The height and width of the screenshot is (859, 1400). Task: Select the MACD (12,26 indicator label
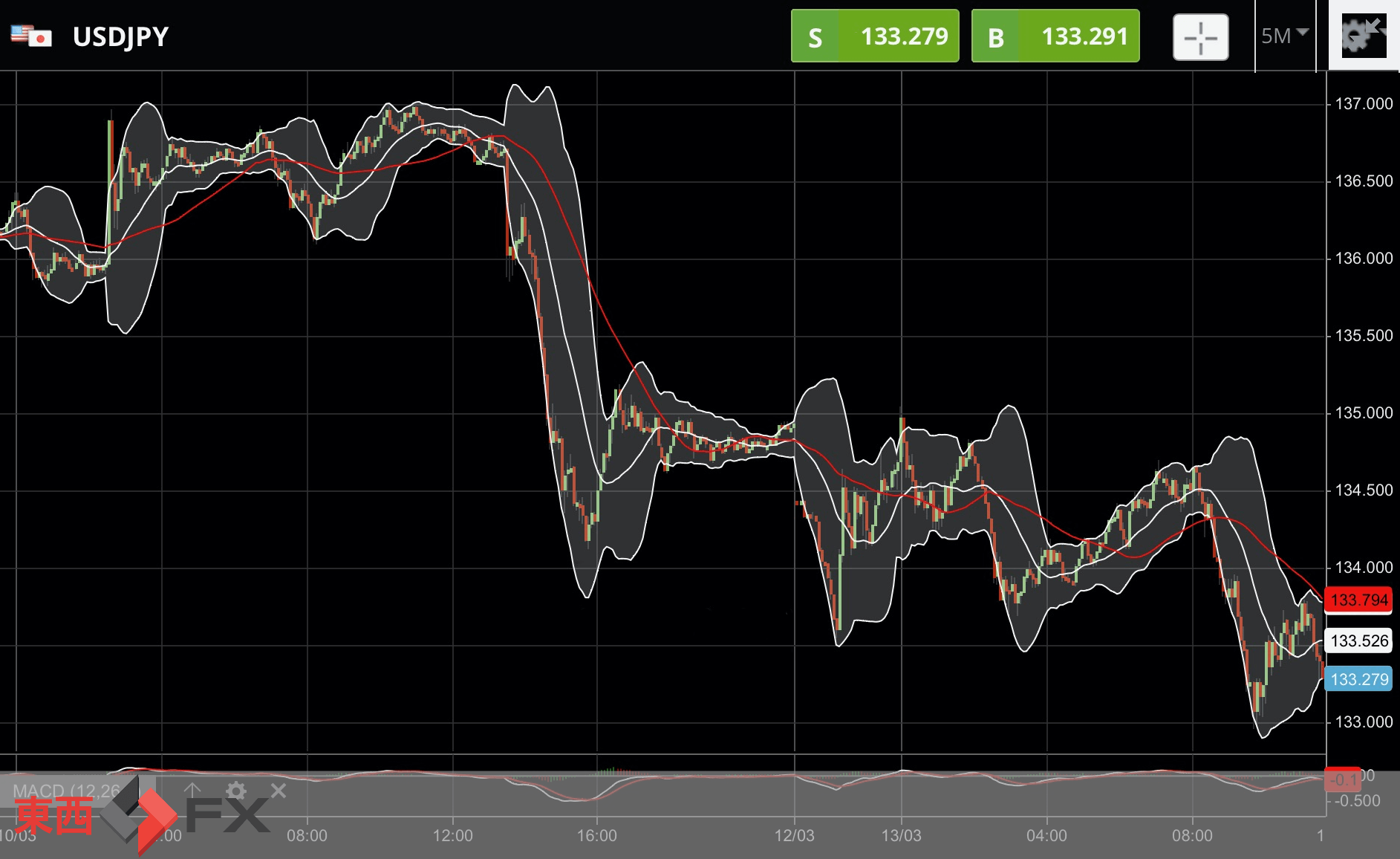[x=66, y=791]
